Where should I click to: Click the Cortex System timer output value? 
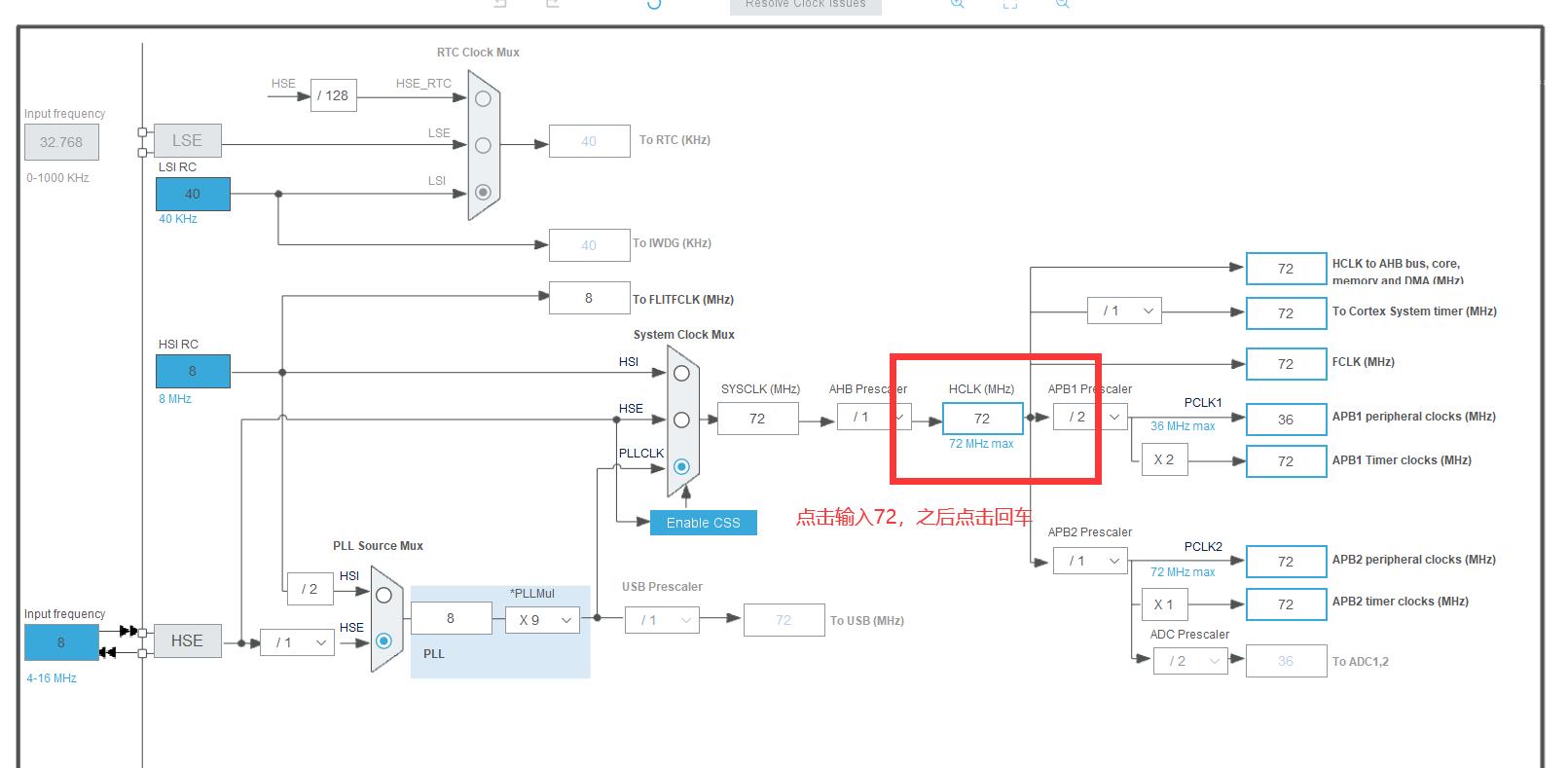tap(1286, 313)
